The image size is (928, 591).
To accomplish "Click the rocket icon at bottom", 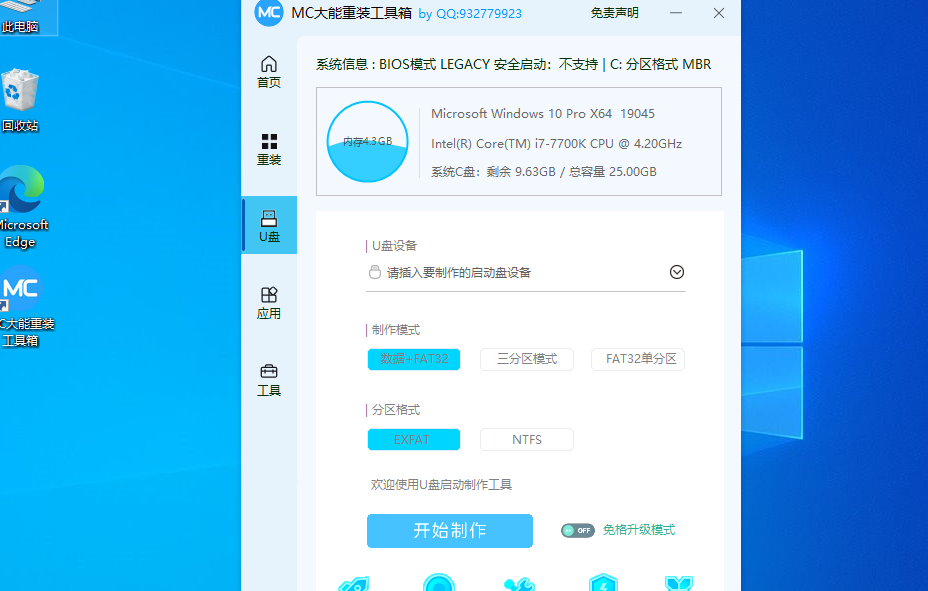I will coord(353,583).
